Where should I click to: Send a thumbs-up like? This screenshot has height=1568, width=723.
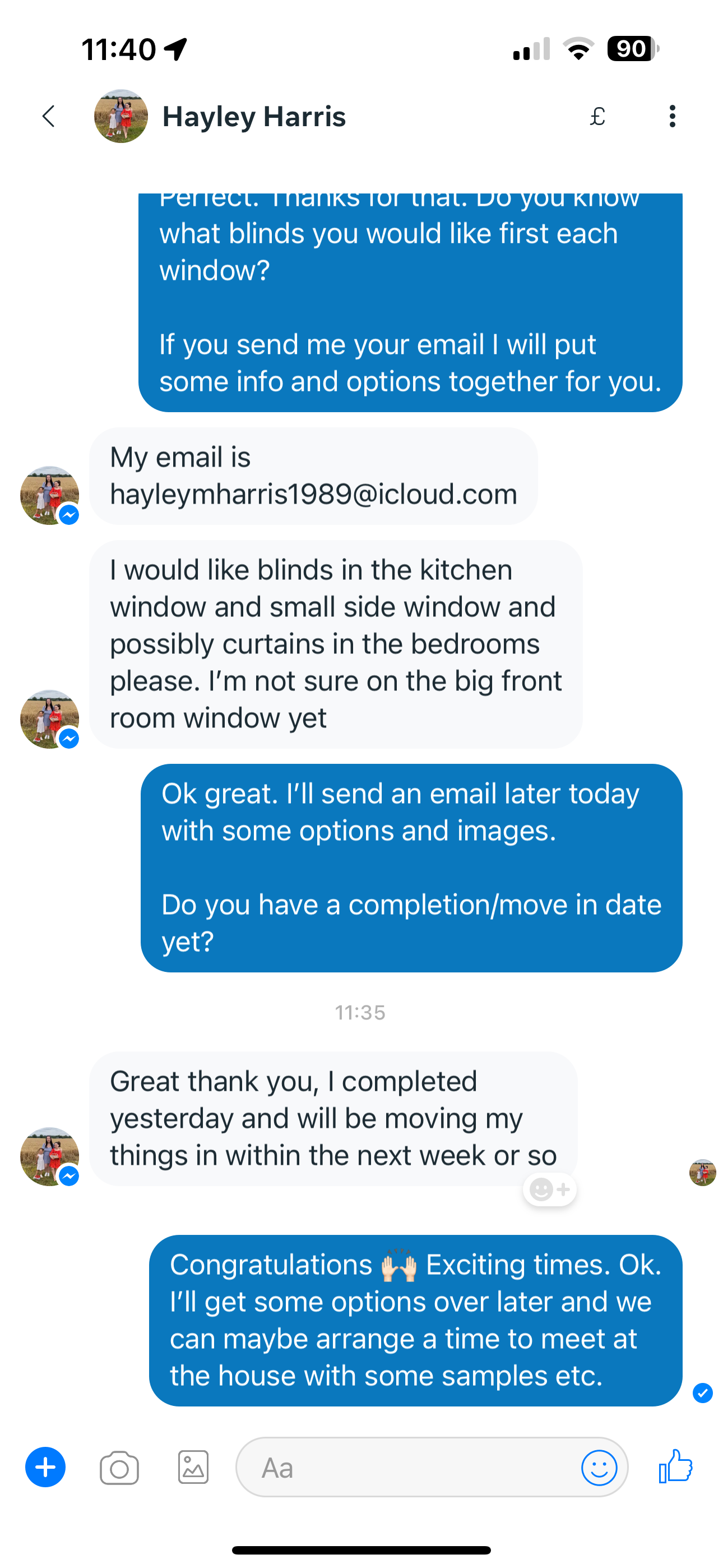[675, 1466]
